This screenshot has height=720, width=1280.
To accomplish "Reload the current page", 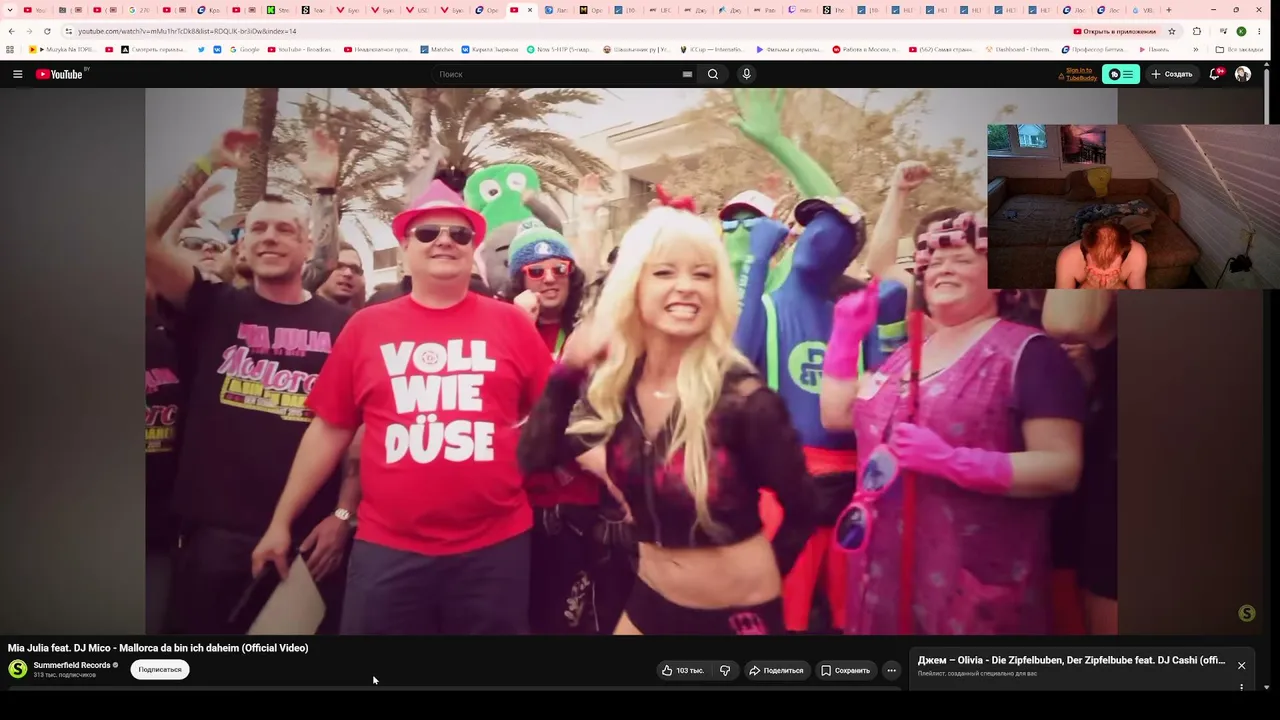I will (x=47, y=31).
